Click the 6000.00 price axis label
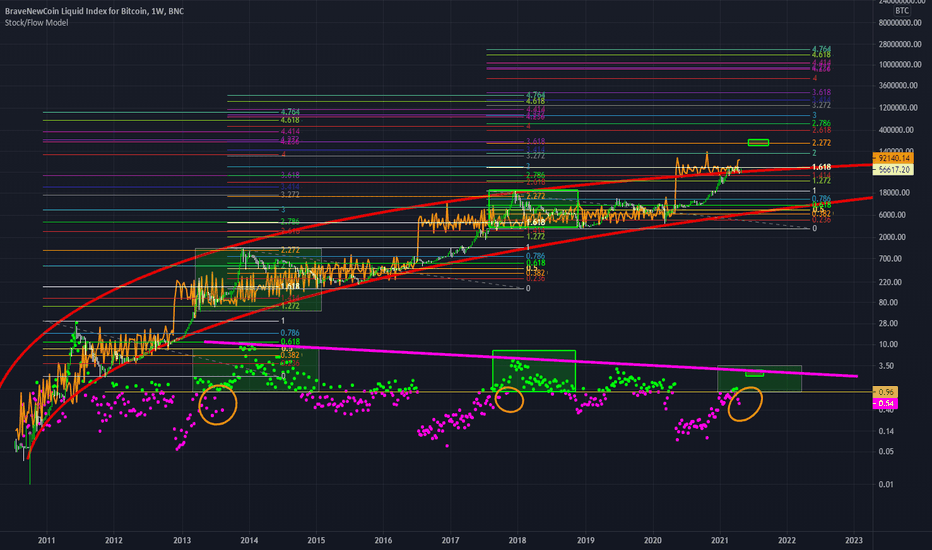 coord(892,215)
